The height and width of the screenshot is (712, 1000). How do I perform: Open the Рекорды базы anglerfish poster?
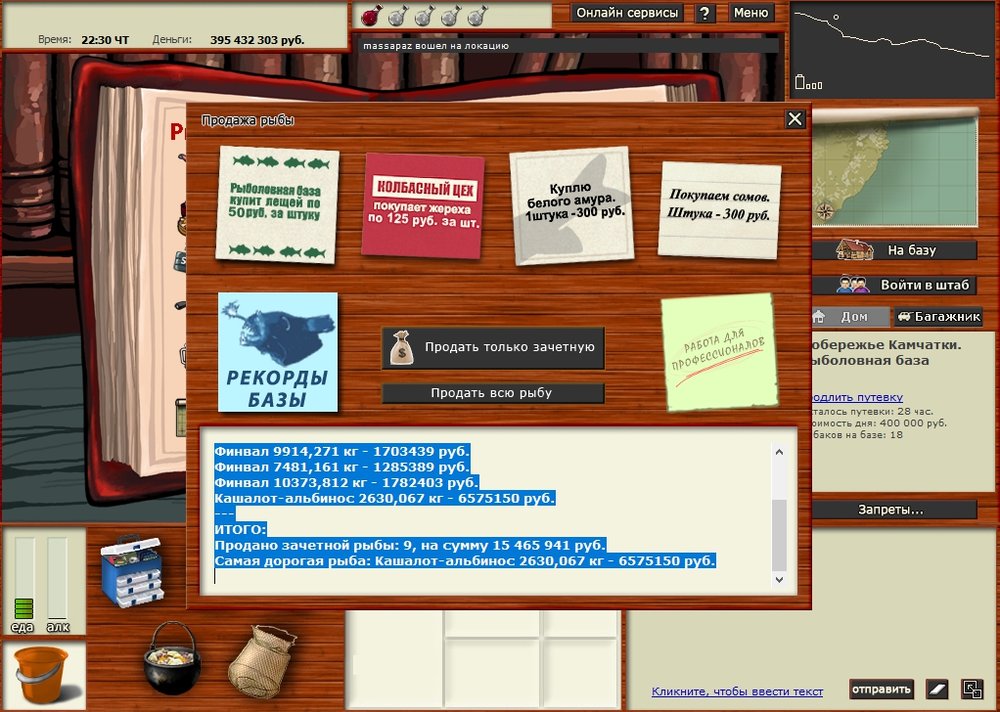coord(278,352)
